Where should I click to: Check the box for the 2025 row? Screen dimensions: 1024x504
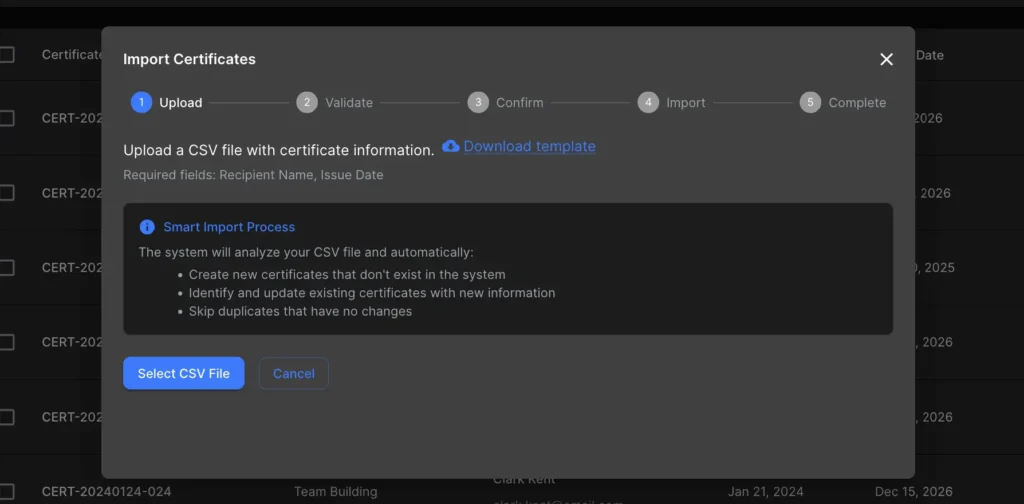tap(7, 267)
